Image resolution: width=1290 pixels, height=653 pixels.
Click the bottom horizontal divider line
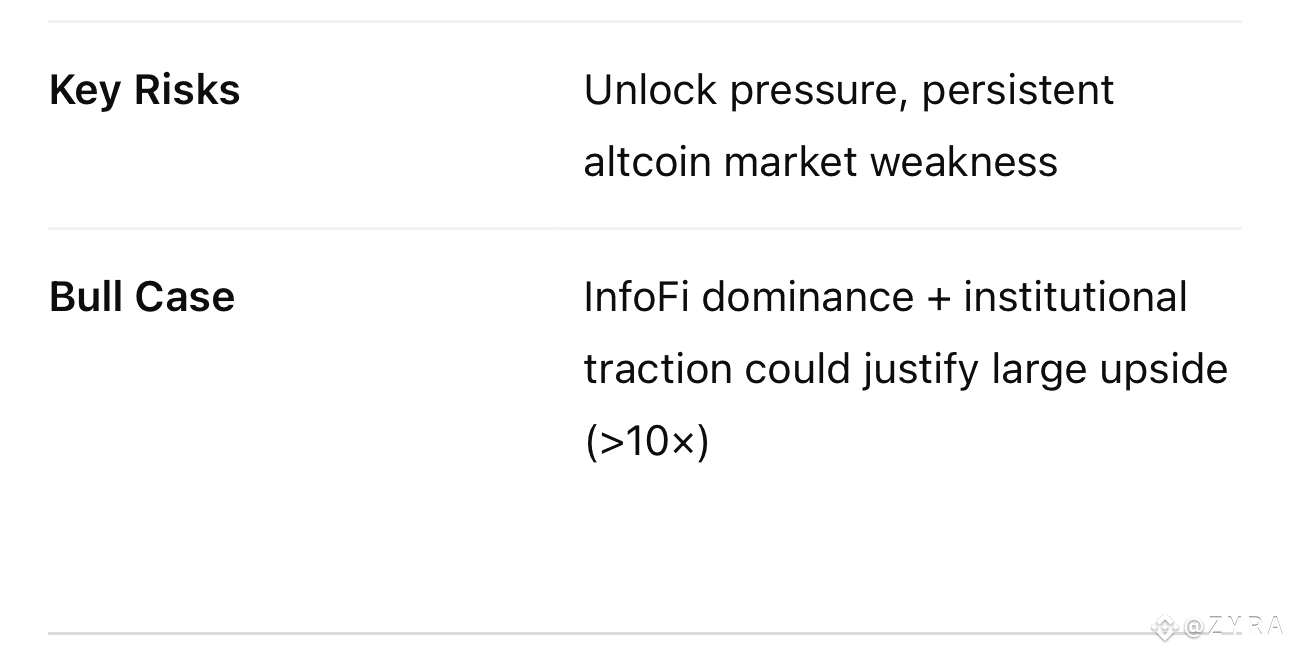point(645,633)
